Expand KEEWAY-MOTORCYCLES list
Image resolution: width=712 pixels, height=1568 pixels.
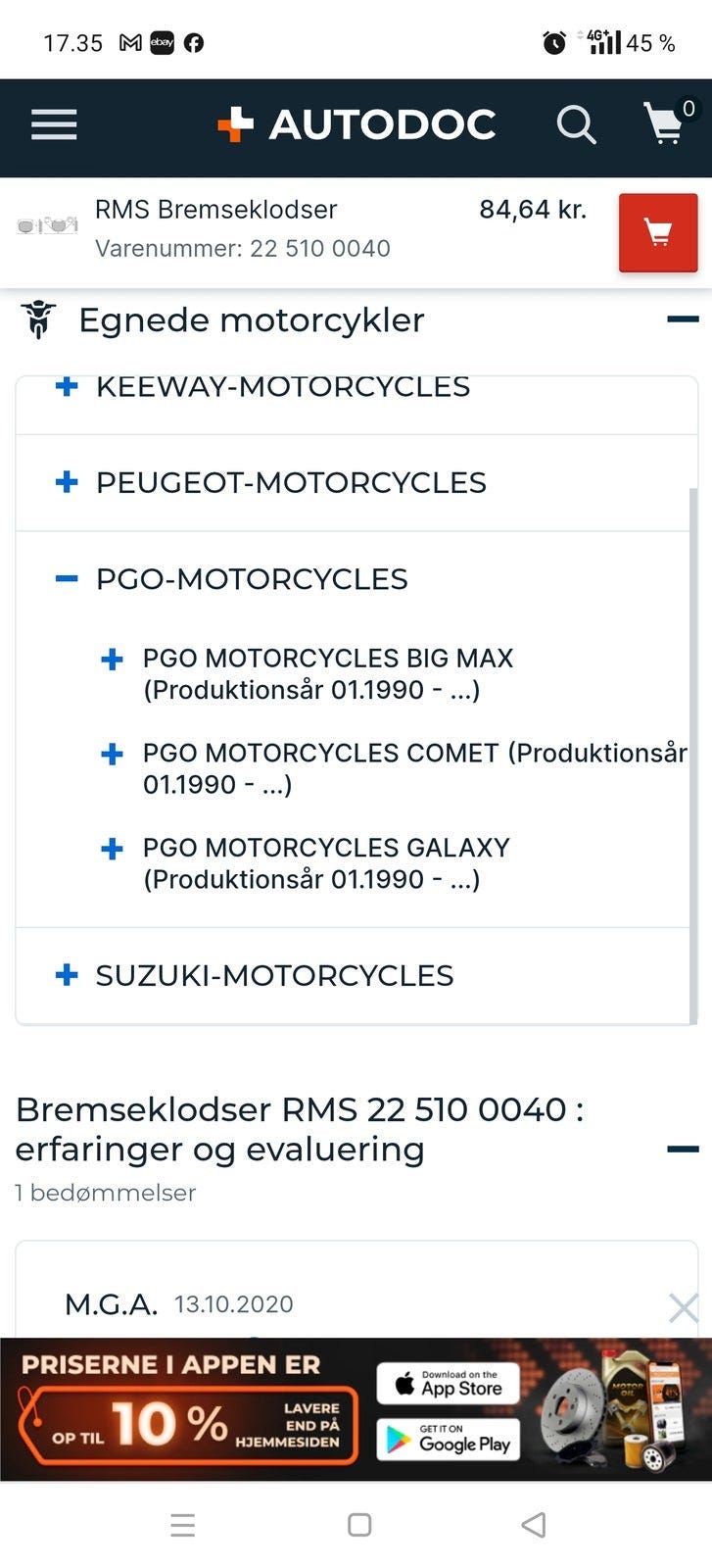click(67, 388)
